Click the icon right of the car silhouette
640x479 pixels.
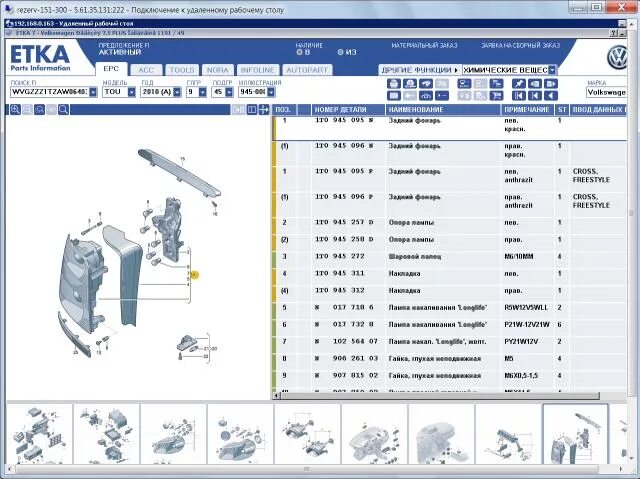click(x=442, y=96)
